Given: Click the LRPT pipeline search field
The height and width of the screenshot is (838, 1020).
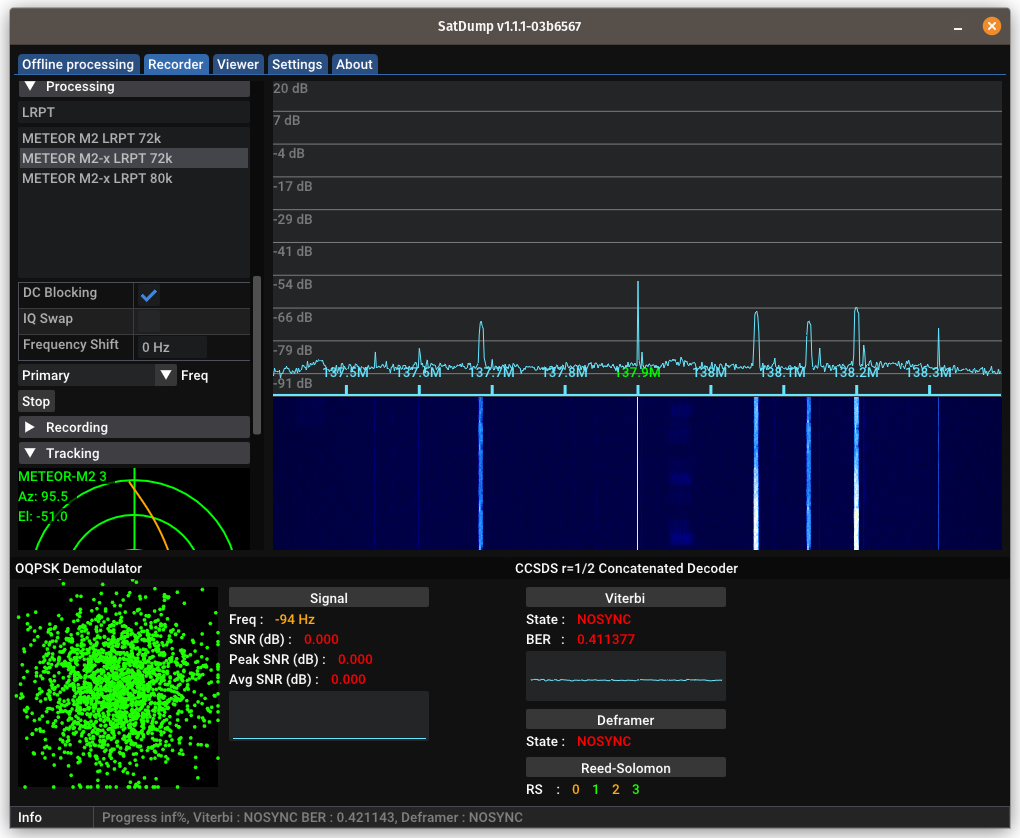Looking at the screenshot, I should coord(134,112).
